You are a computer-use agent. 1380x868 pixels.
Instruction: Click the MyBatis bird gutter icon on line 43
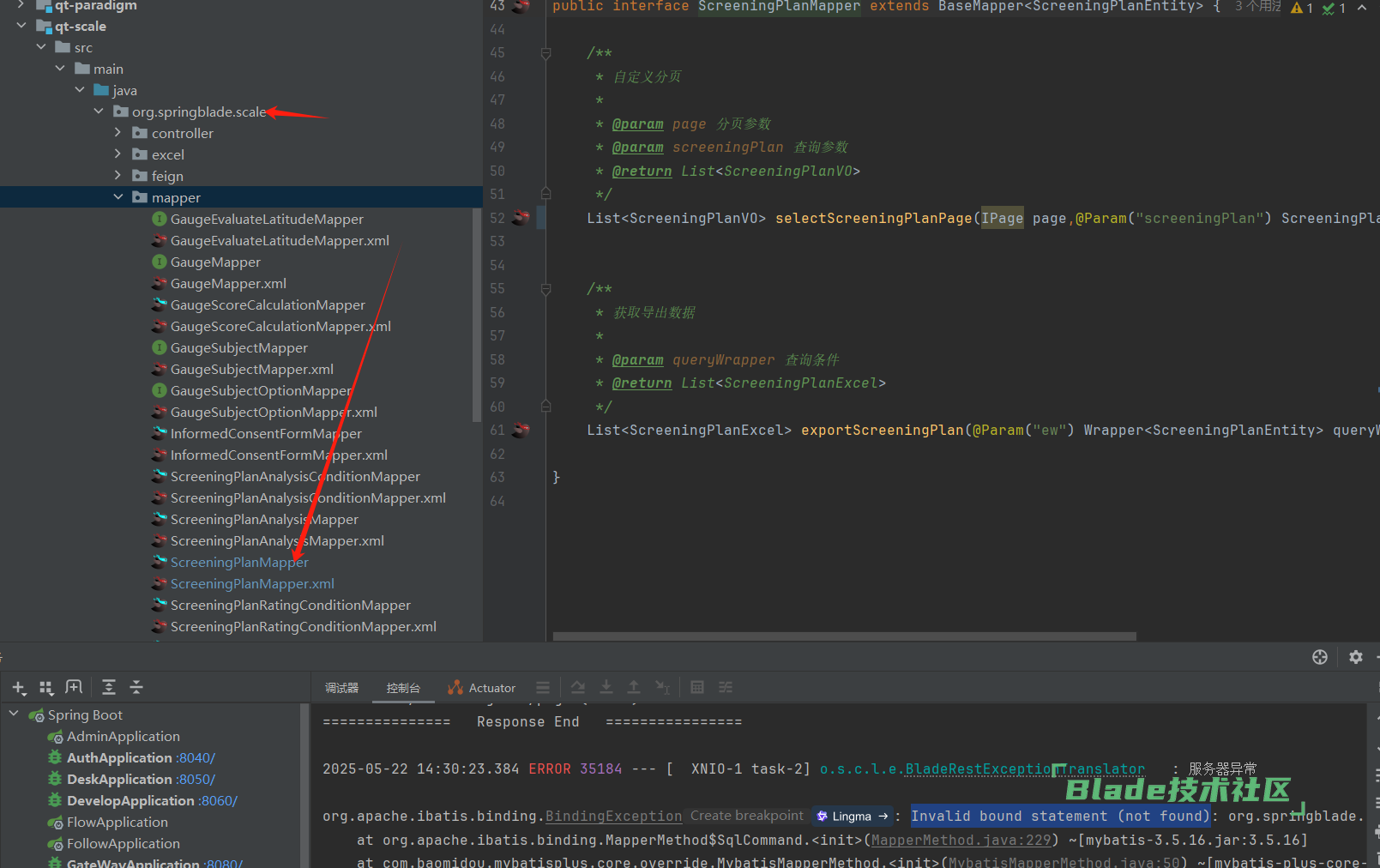(x=521, y=7)
